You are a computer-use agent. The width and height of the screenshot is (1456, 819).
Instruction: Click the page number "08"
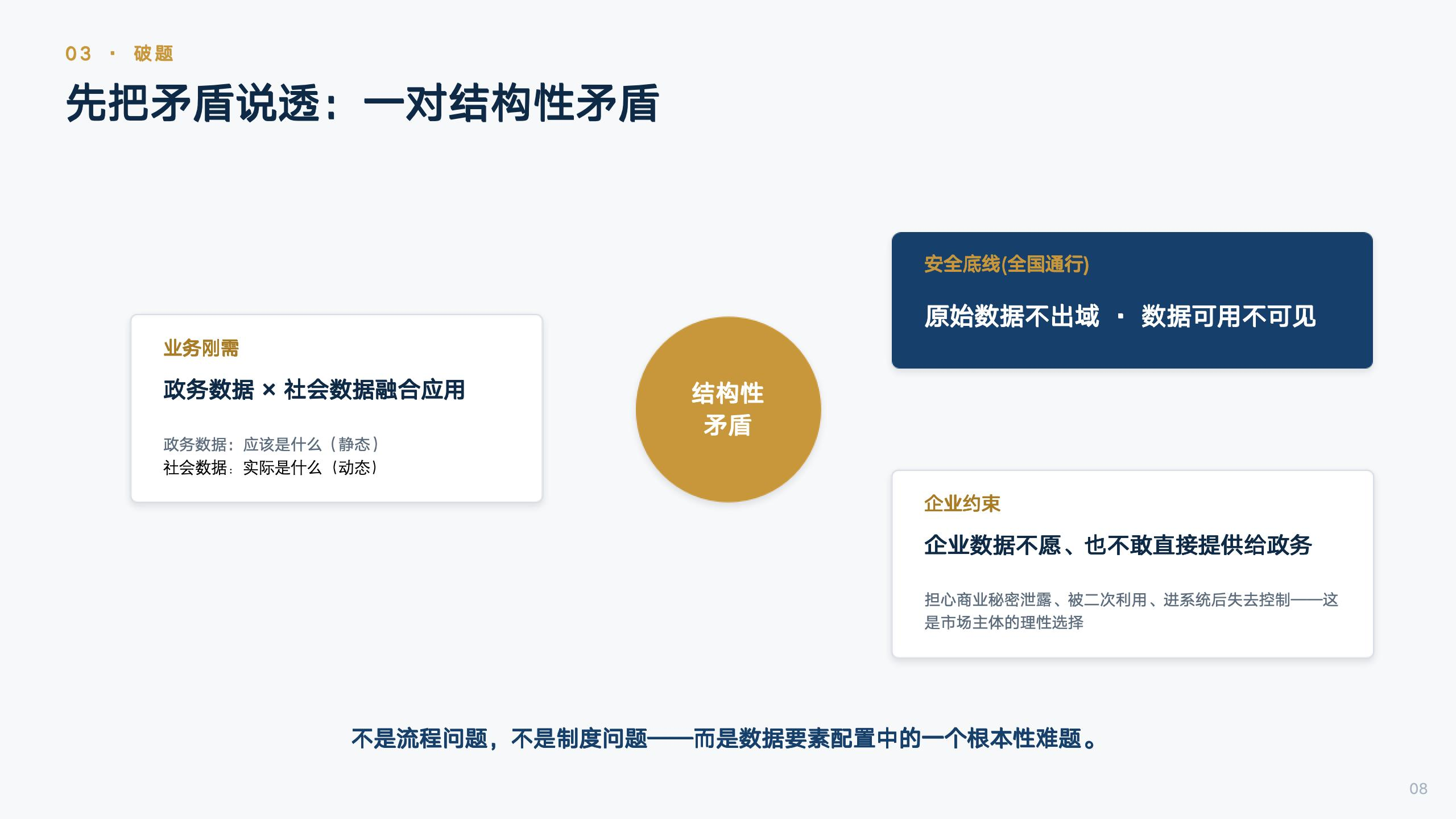click(x=1418, y=788)
